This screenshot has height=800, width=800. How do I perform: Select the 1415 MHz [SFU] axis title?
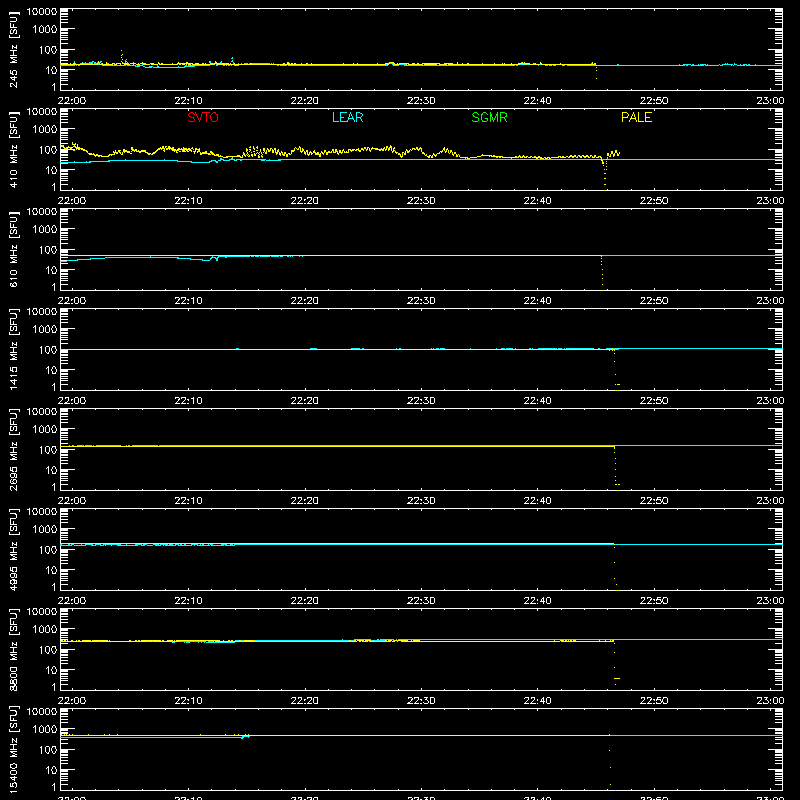[x=13, y=350]
